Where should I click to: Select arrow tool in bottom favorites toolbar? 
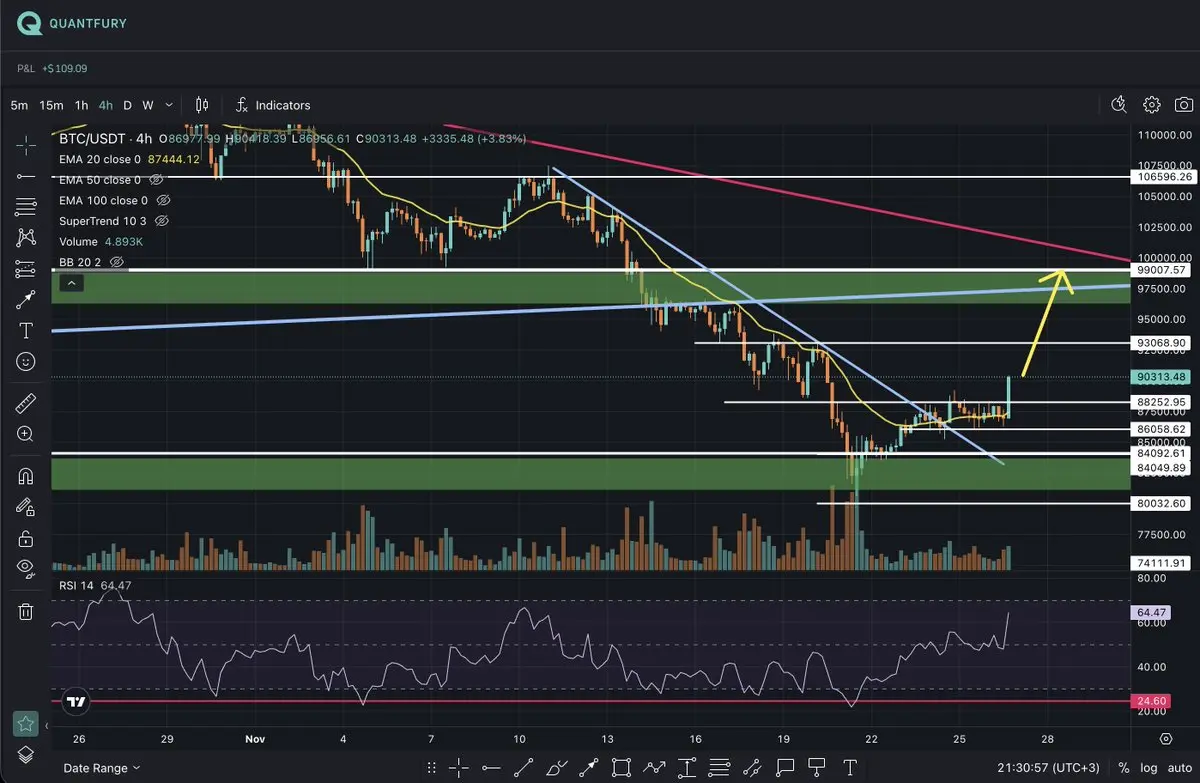(x=588, y=767)
